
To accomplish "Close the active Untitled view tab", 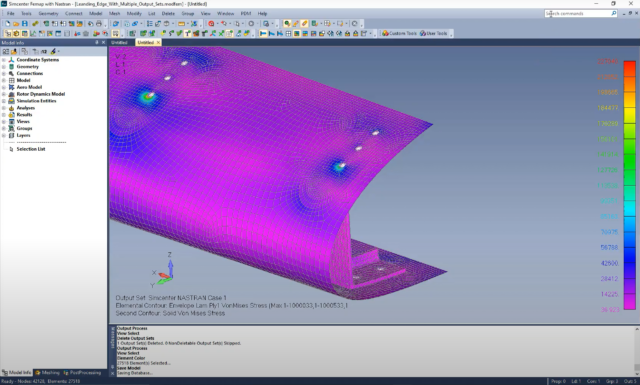I will [158, 42].
